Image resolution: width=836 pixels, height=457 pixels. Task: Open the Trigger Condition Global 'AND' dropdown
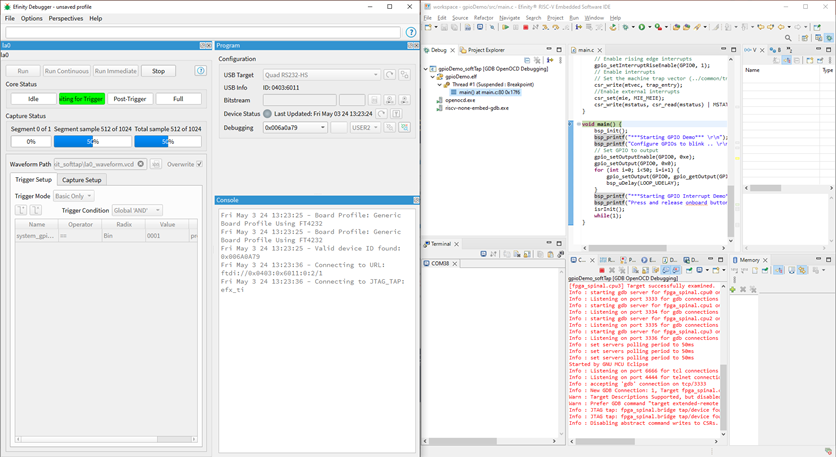click(137, 210)
